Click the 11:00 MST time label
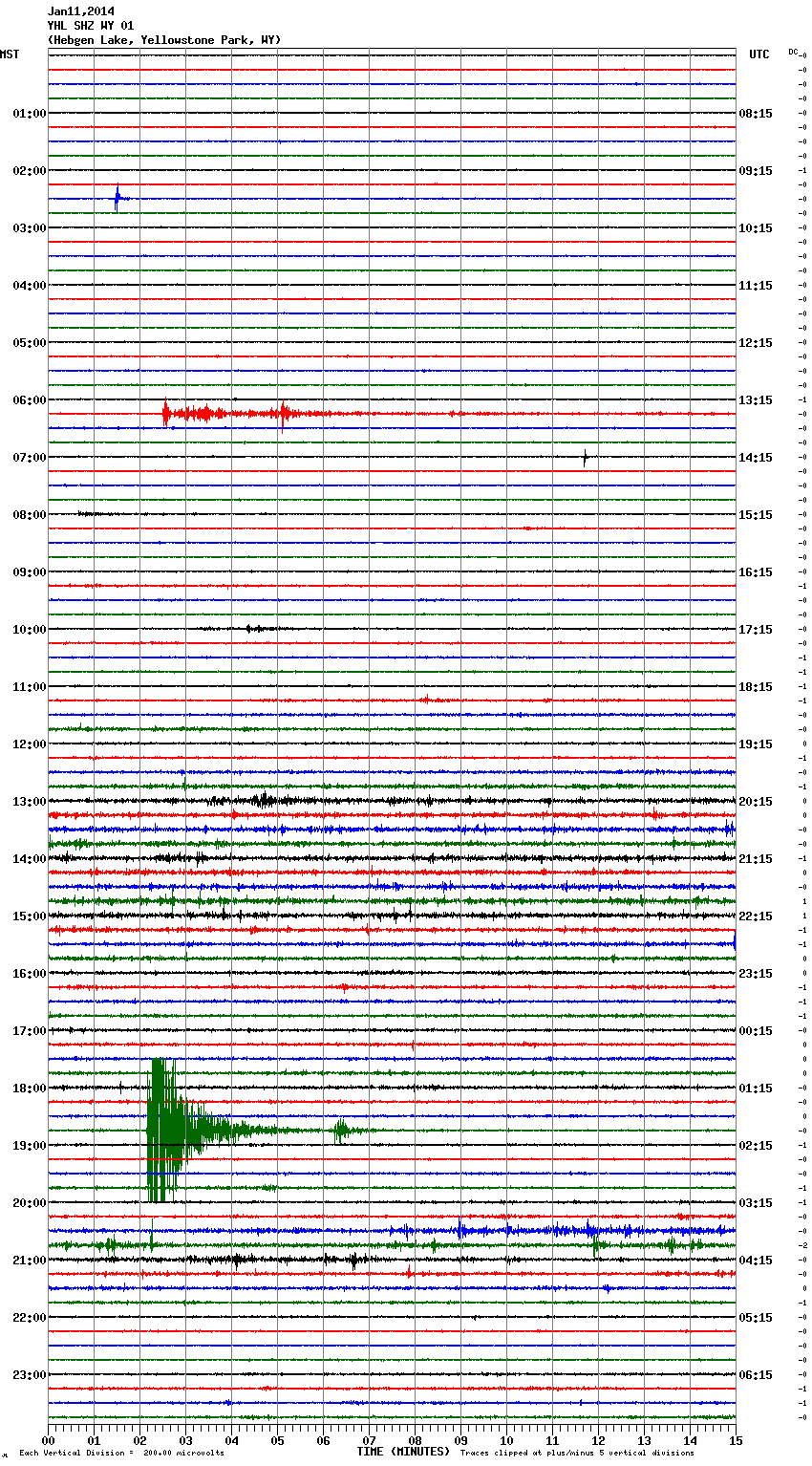 [30, 687]
